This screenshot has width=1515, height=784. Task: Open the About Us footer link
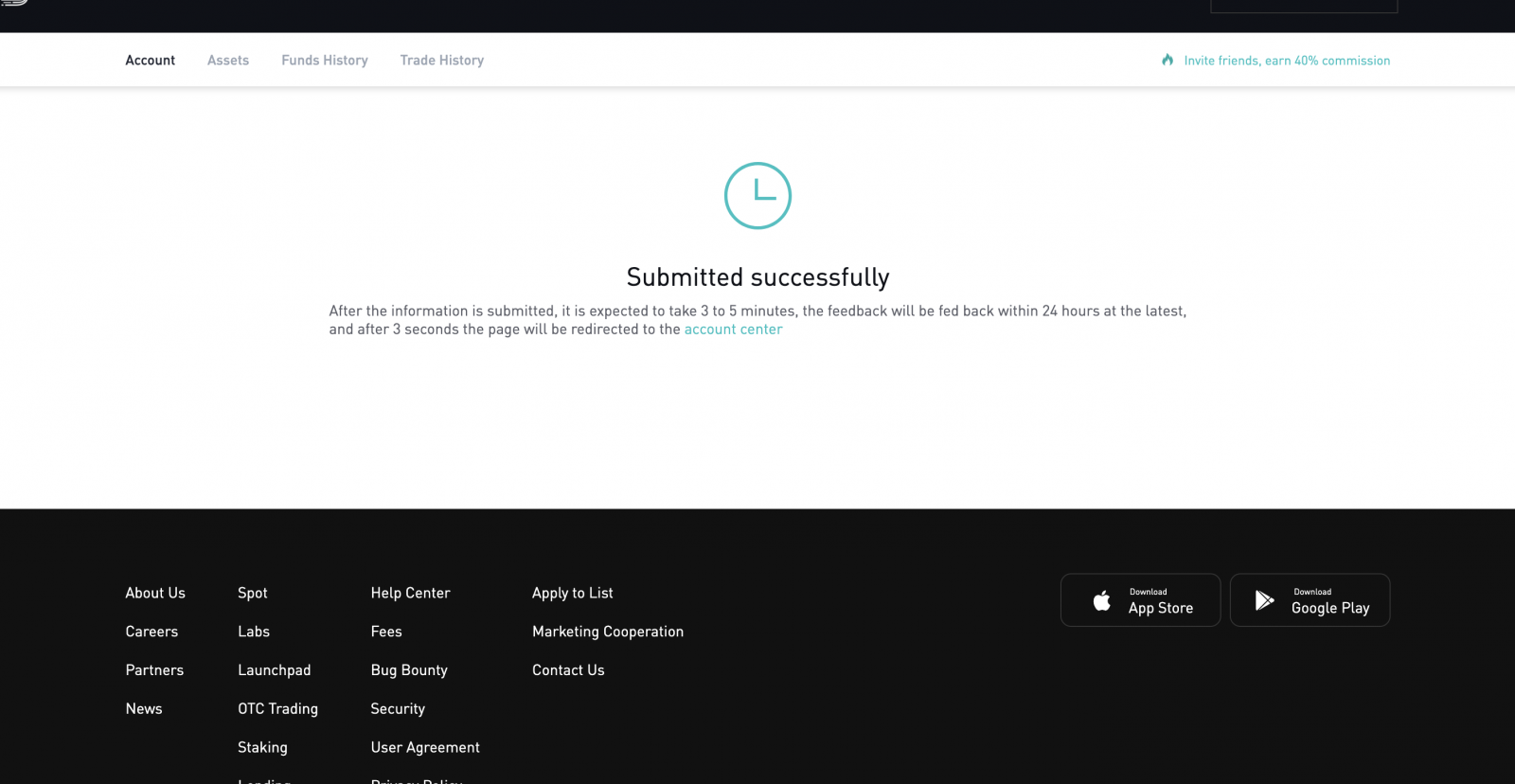[x=155, y=593]
